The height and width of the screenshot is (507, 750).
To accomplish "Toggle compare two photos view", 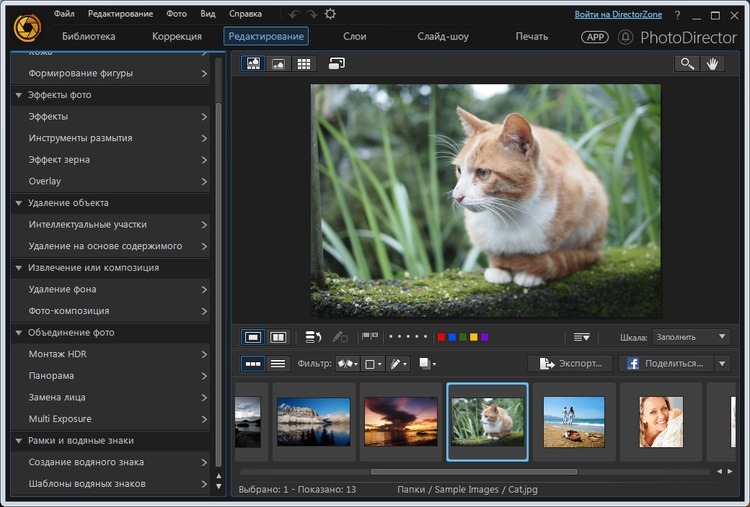I will 278,337.
